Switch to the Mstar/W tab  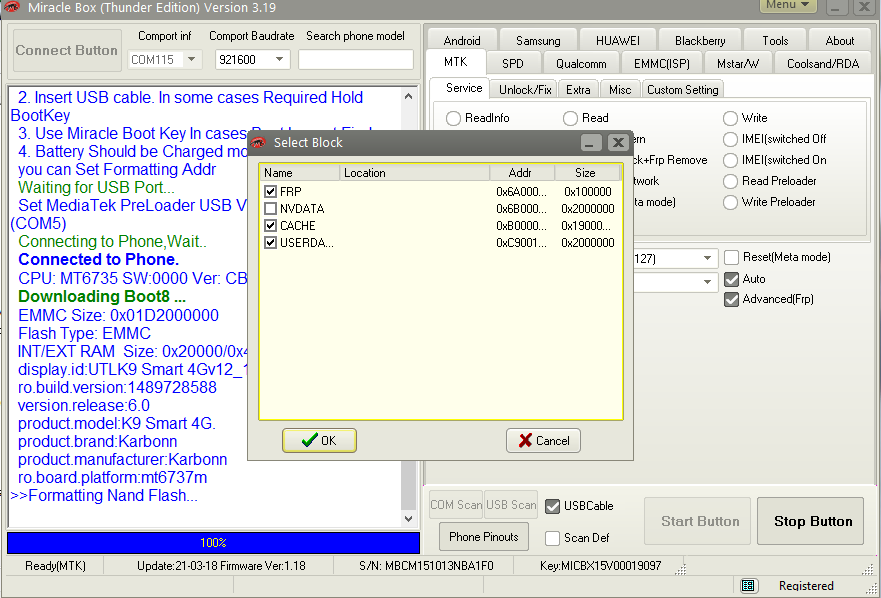(737, 64)
